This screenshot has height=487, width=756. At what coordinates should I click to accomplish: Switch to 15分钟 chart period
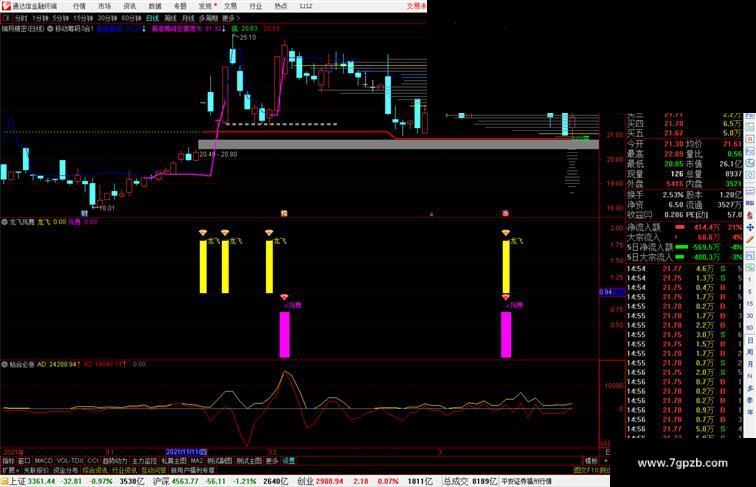83,18
